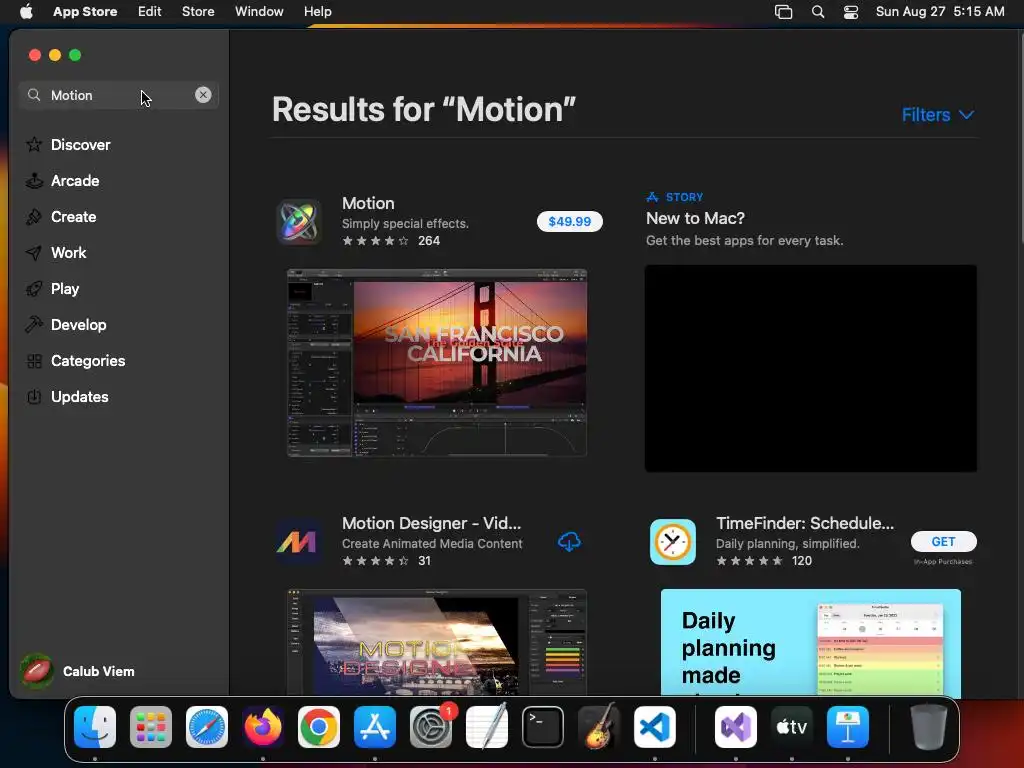Open Spotlight search in menu bar
Image resolution: width=1024 pixels, height=768 pixels.
(818, 11)
